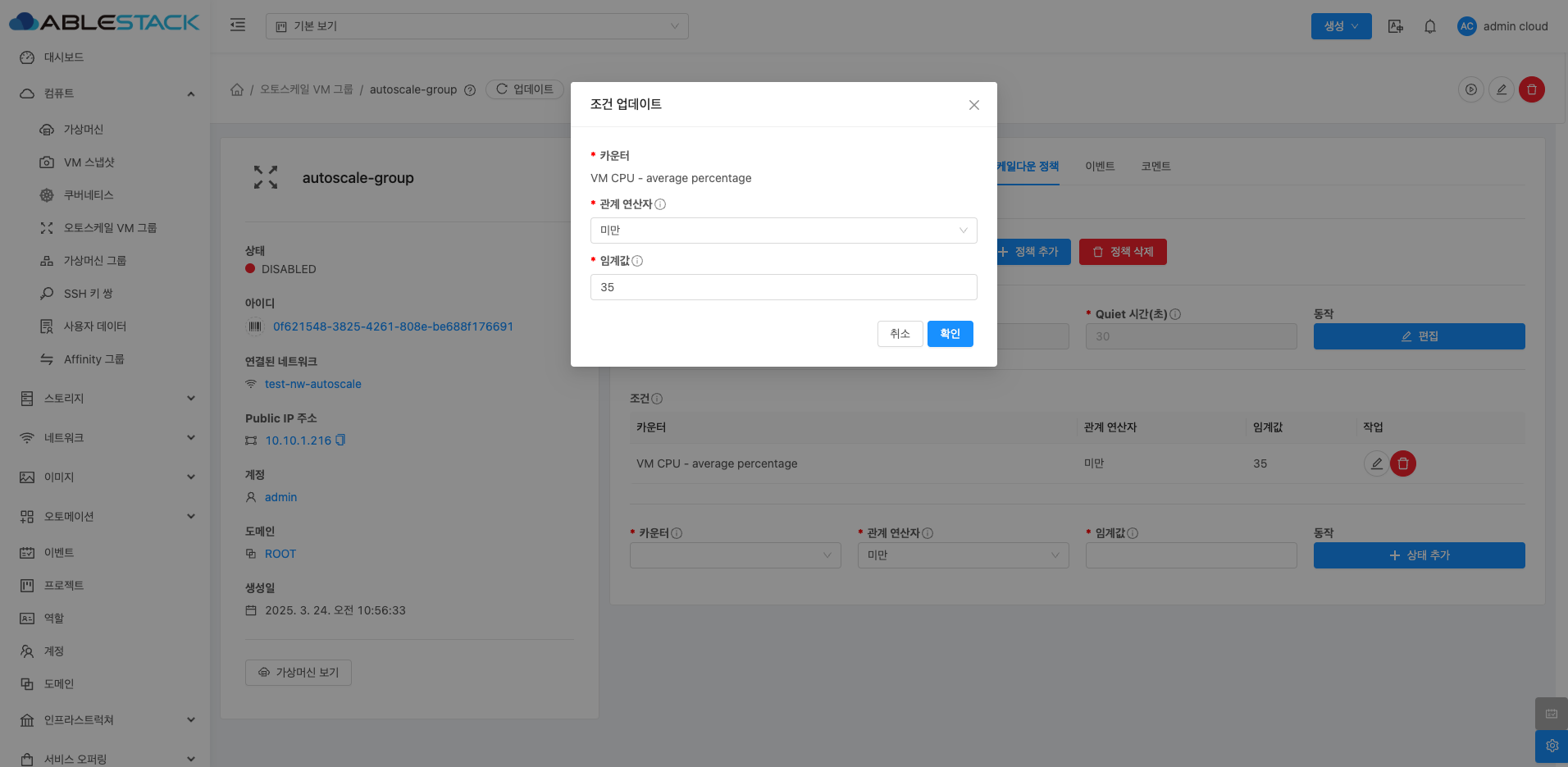The height and width of the screenshot is (767, 1568).
Task: Open 가상머신 in the sidebar
Action: (x=84, y=130)
